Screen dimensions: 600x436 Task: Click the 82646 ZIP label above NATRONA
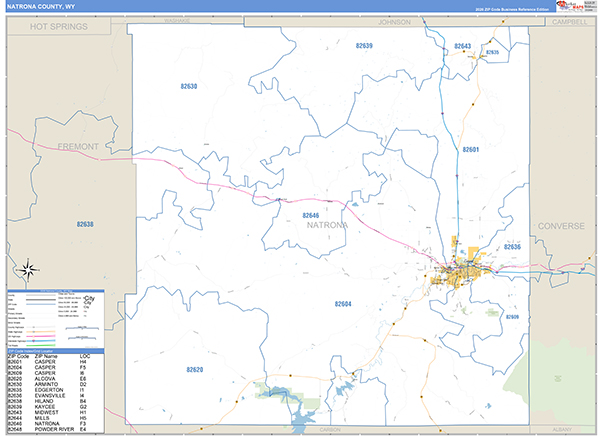click(x=310, y=215)
